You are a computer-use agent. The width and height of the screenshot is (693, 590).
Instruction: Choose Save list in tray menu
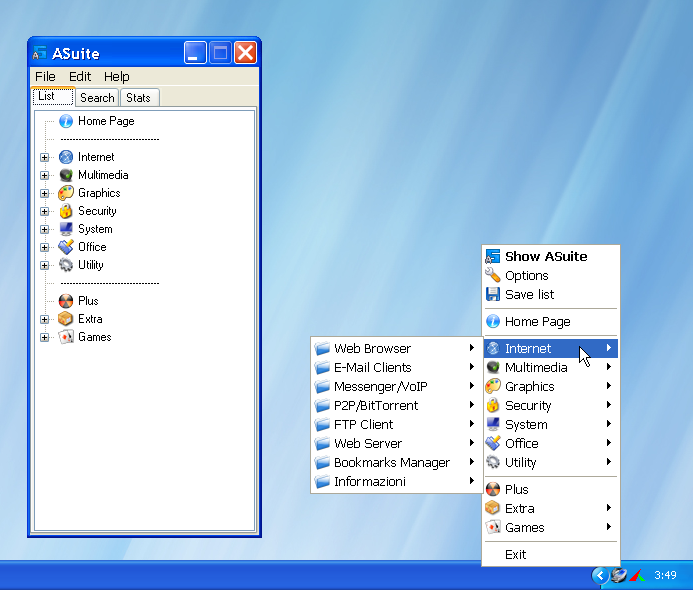(551, 294)
